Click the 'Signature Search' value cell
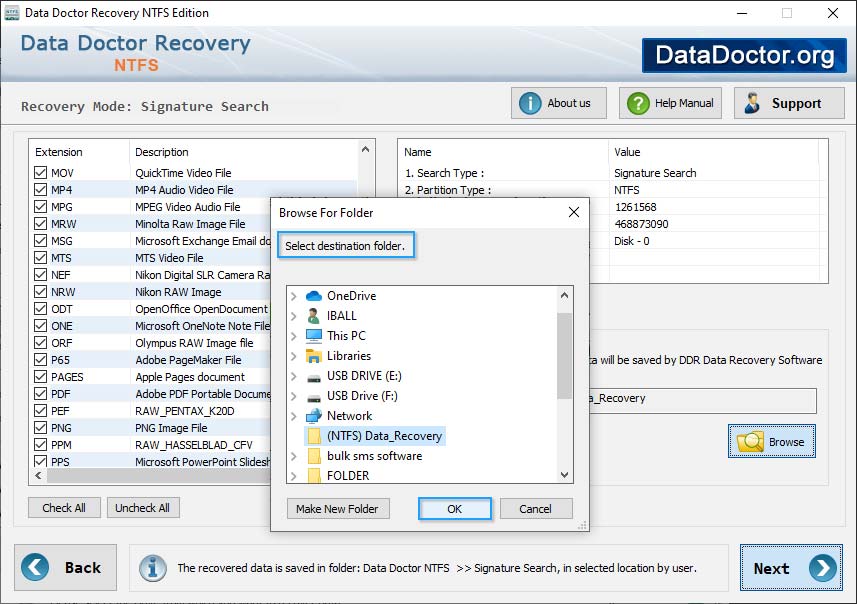Screen dimensions: 857x604 click(655, 173)
